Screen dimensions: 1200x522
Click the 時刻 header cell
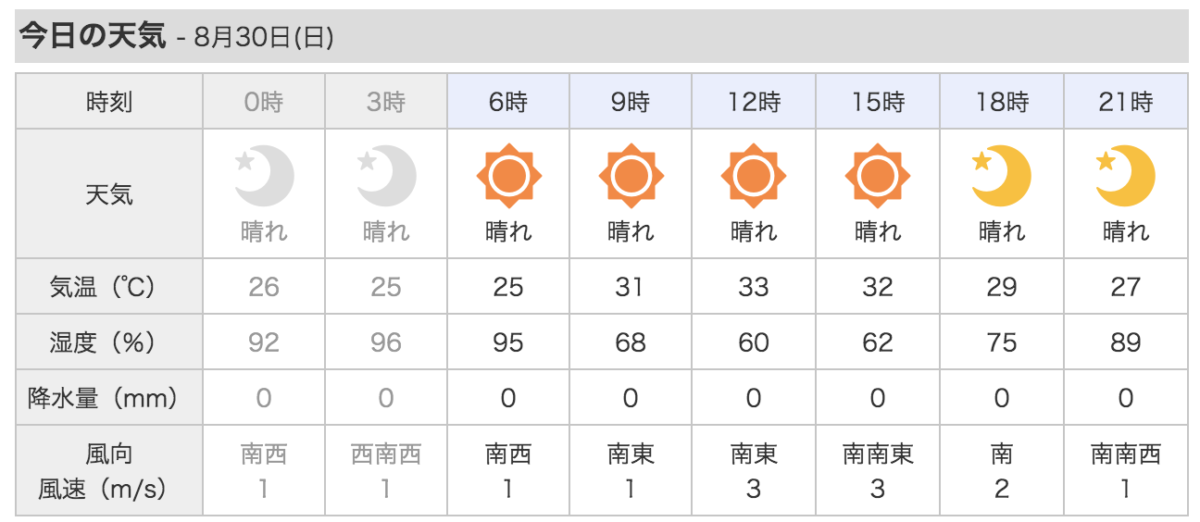[110, 101]
